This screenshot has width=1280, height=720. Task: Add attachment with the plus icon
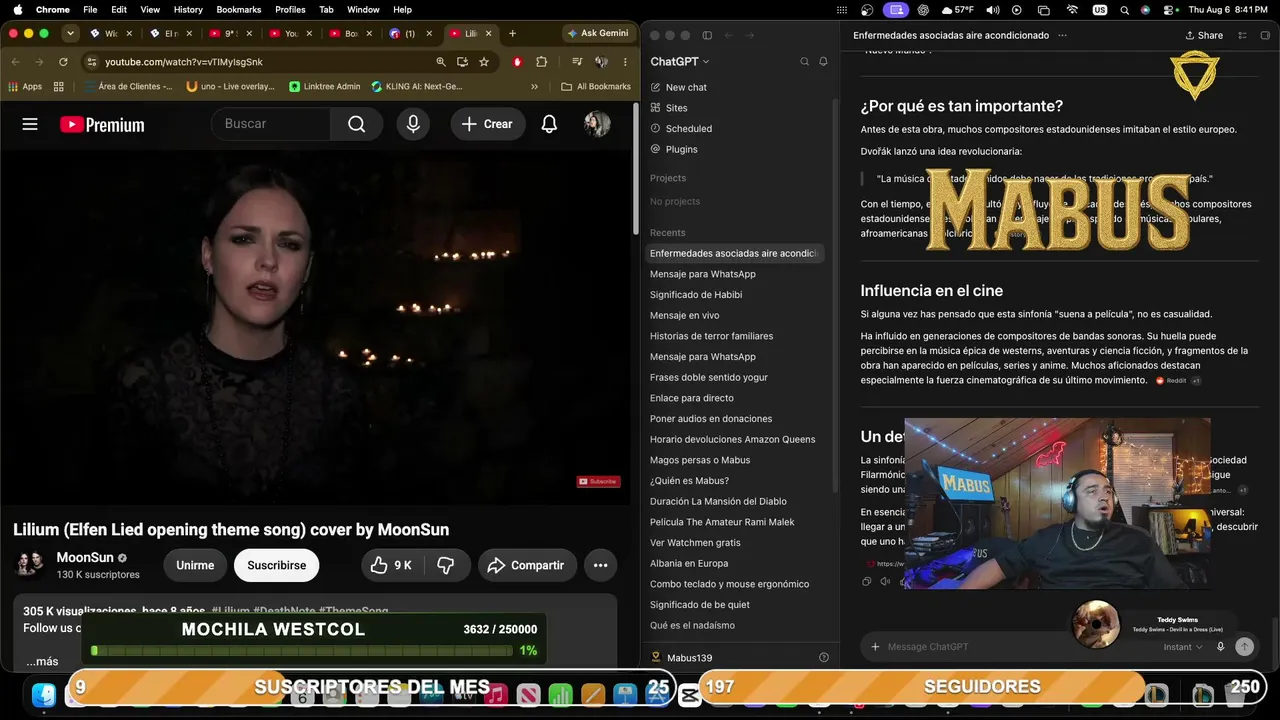875,647
